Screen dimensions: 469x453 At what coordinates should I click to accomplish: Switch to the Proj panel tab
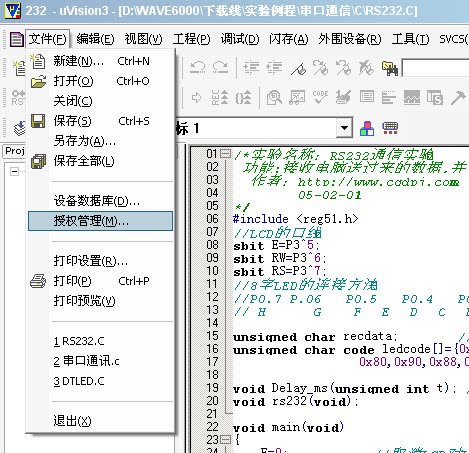coord(15,151)
